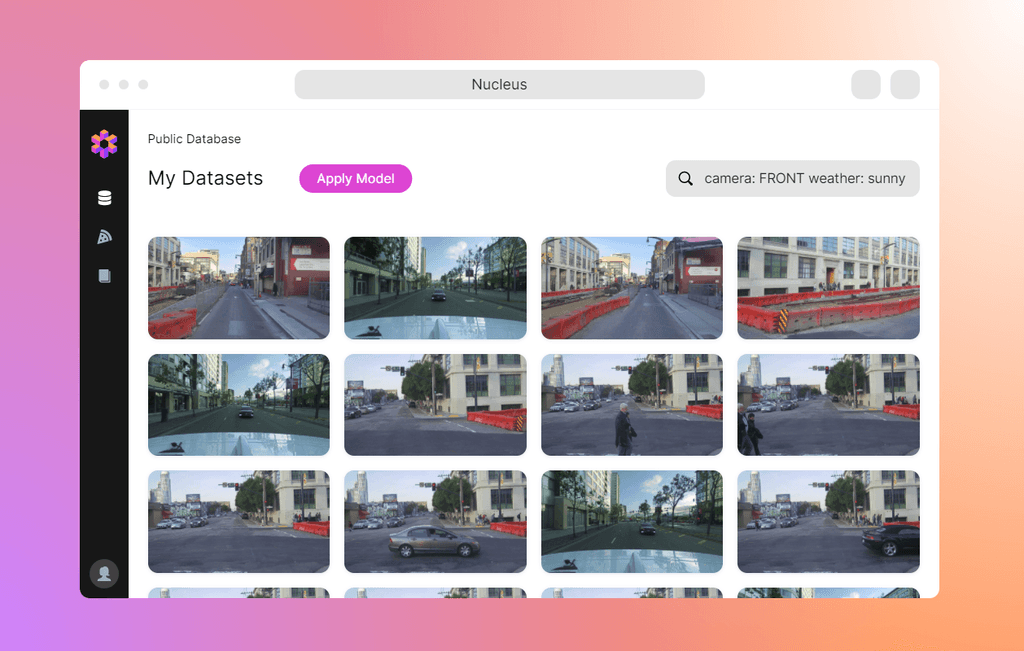This screenshot has height=651, width=1024.
Task: Click the user profile avatar at sidebar bottom
Action: 105,573
